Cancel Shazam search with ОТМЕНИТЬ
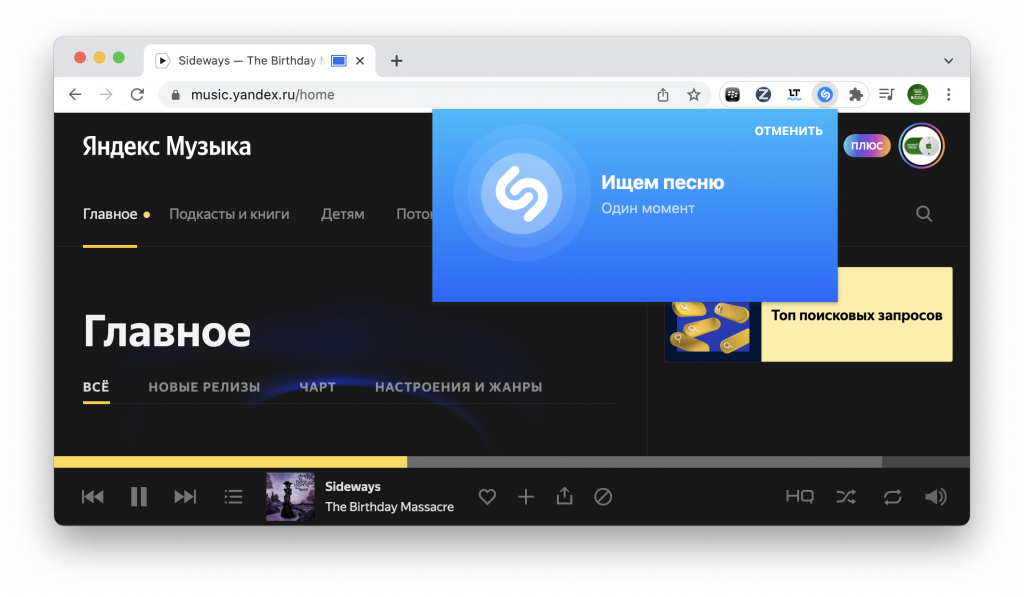The width and height of the screenshot is (1024, 597). click(788, 131)
